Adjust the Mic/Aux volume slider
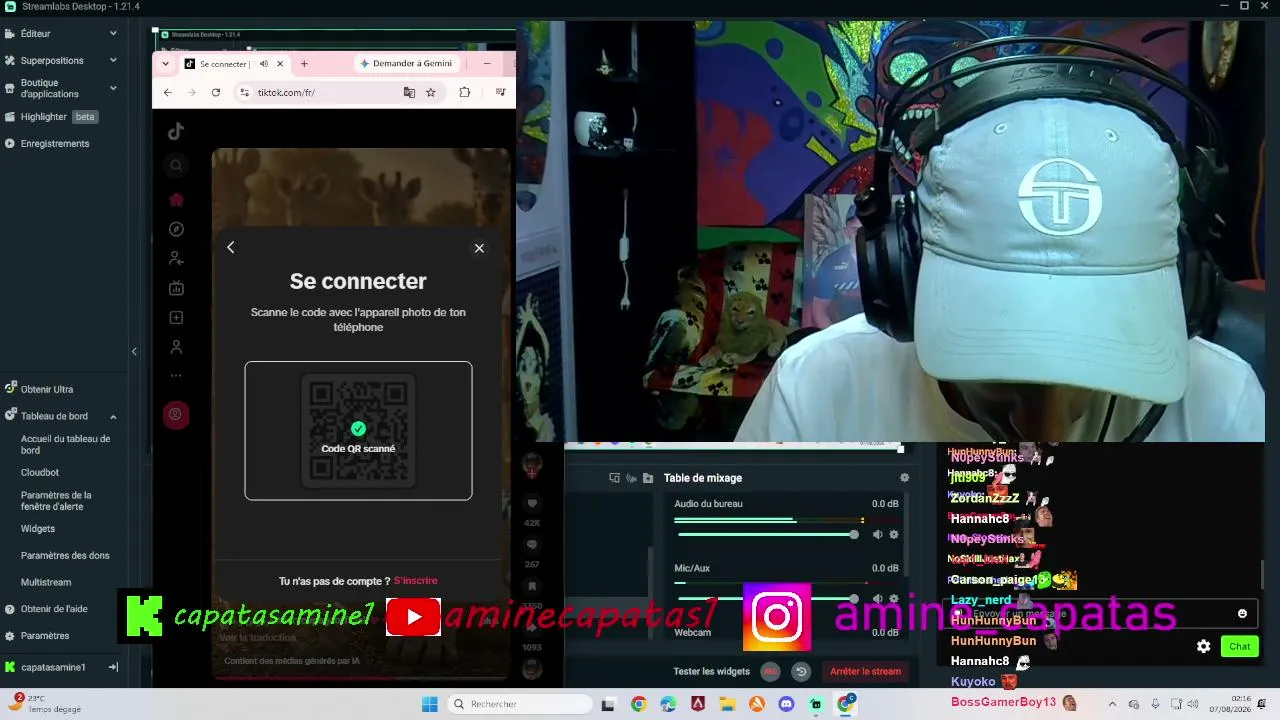The height and width of the screenshot is (720, 1280). coord(765,598)
